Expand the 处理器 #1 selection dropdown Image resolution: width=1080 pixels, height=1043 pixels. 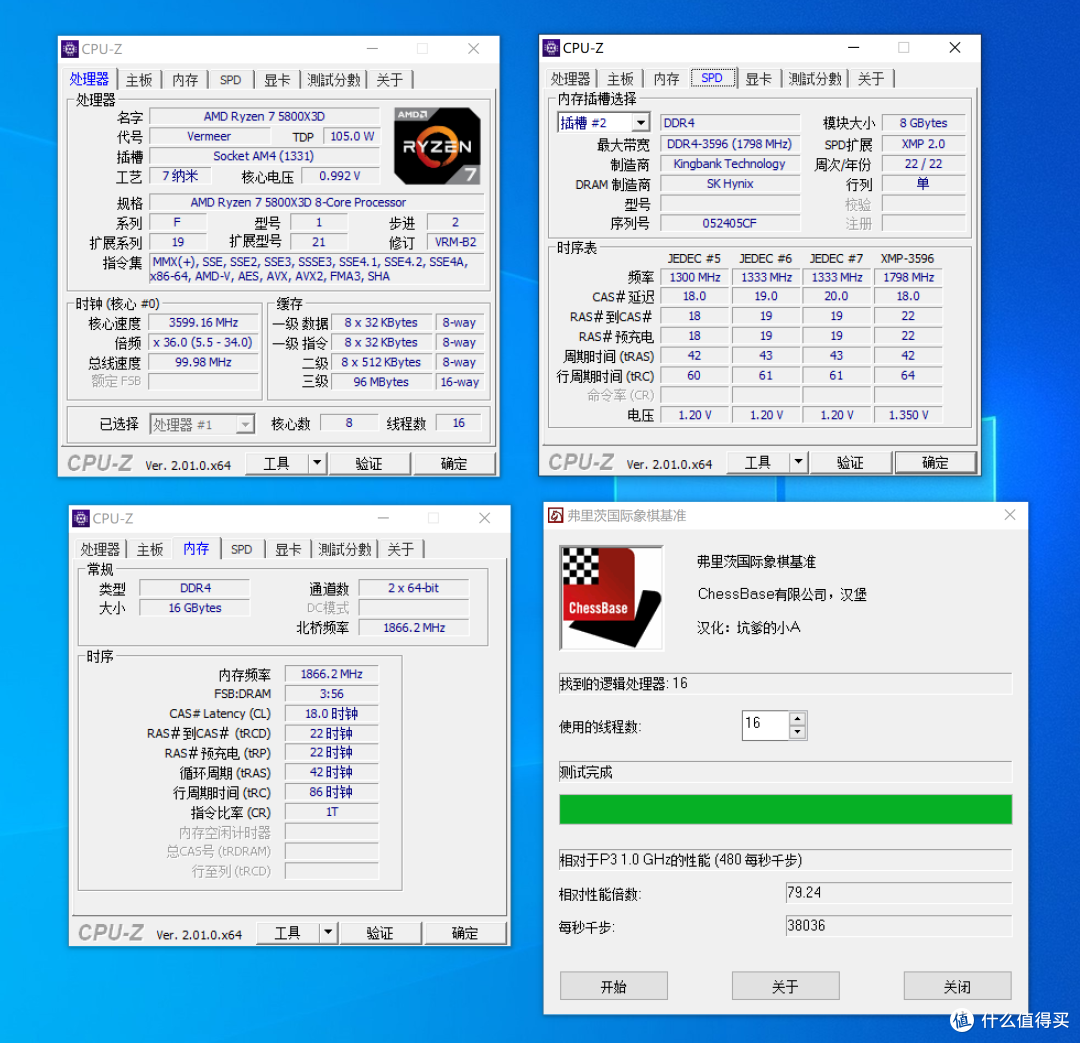tap(245, 424)
